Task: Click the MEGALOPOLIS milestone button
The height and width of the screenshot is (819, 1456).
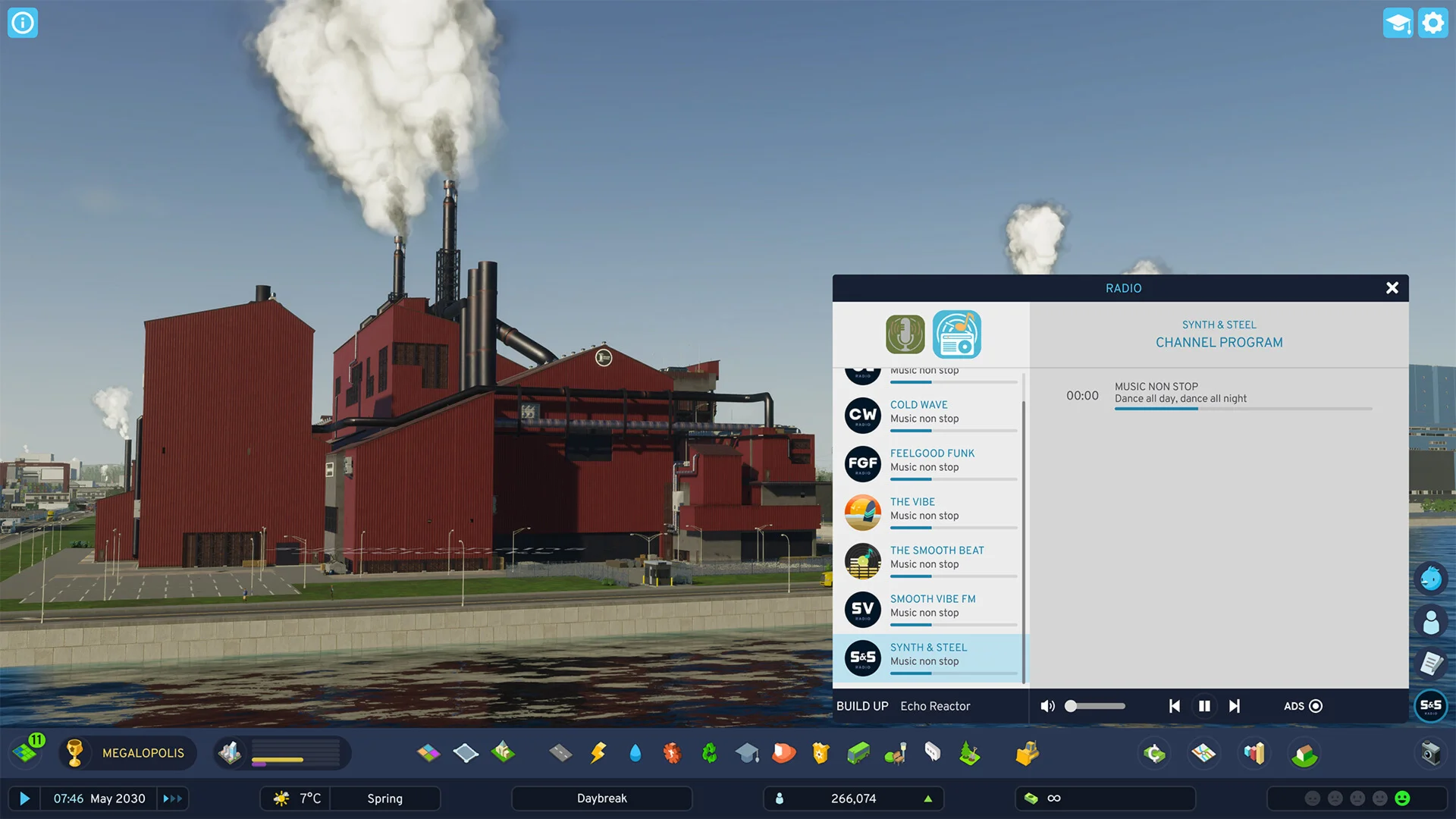Action: pyautogui.click(x=127, y=753)
